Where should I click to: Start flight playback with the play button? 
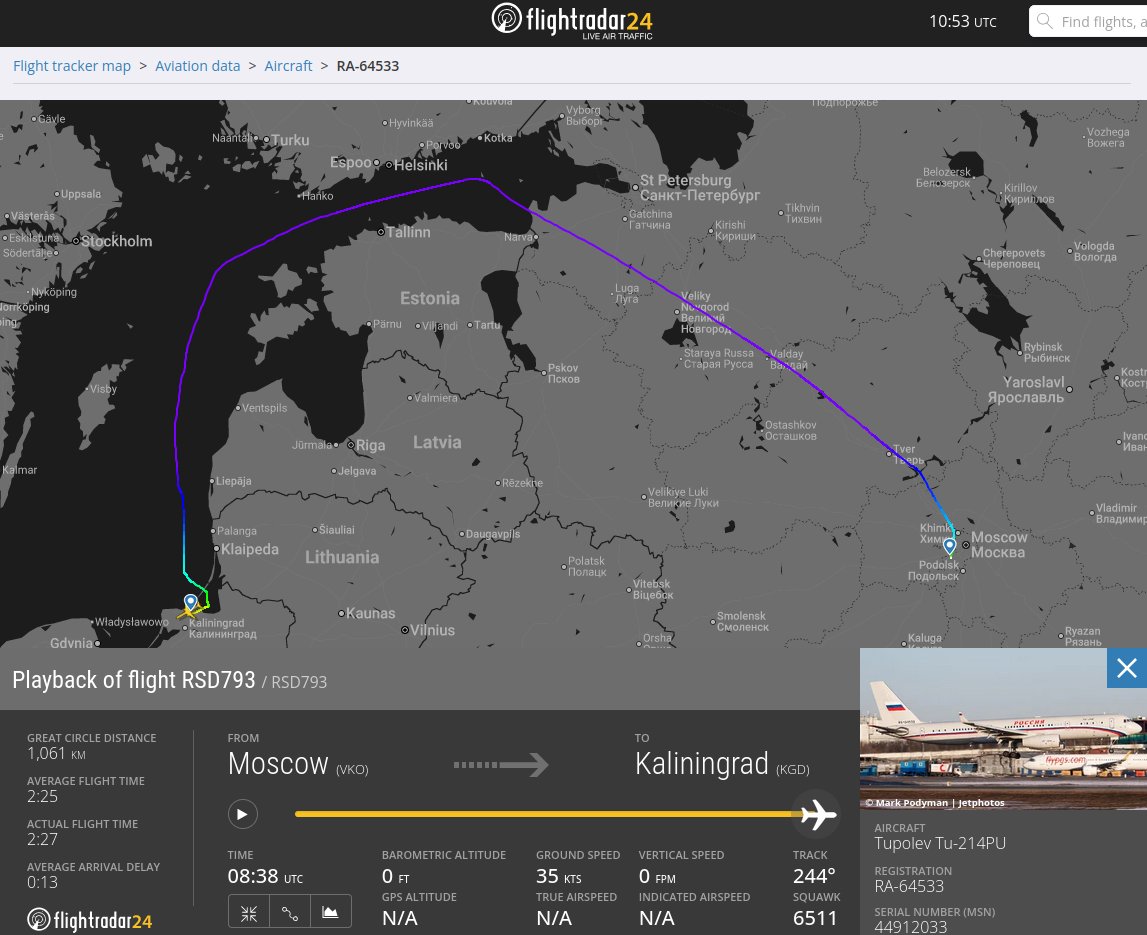click(x=242, y=814)
